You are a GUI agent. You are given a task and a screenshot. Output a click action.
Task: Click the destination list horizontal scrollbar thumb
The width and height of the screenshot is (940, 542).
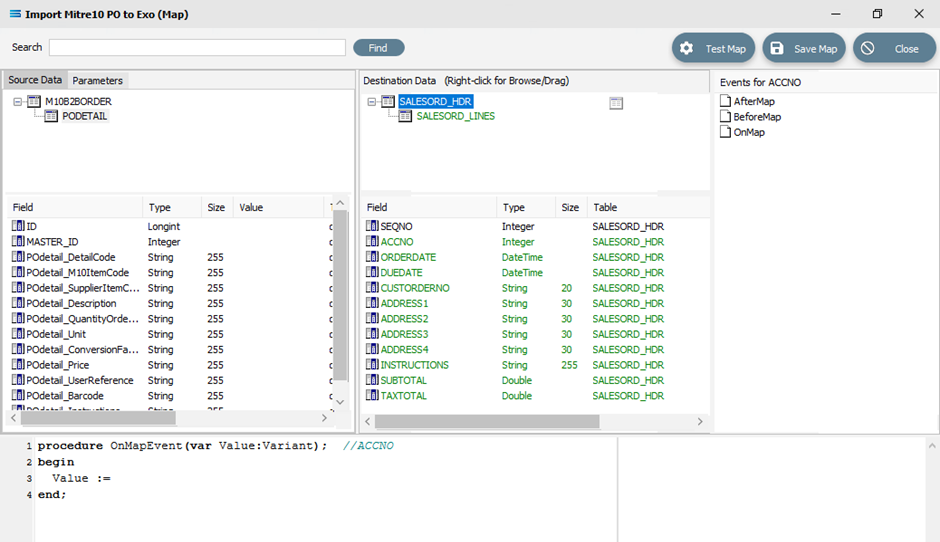point(487,421)
